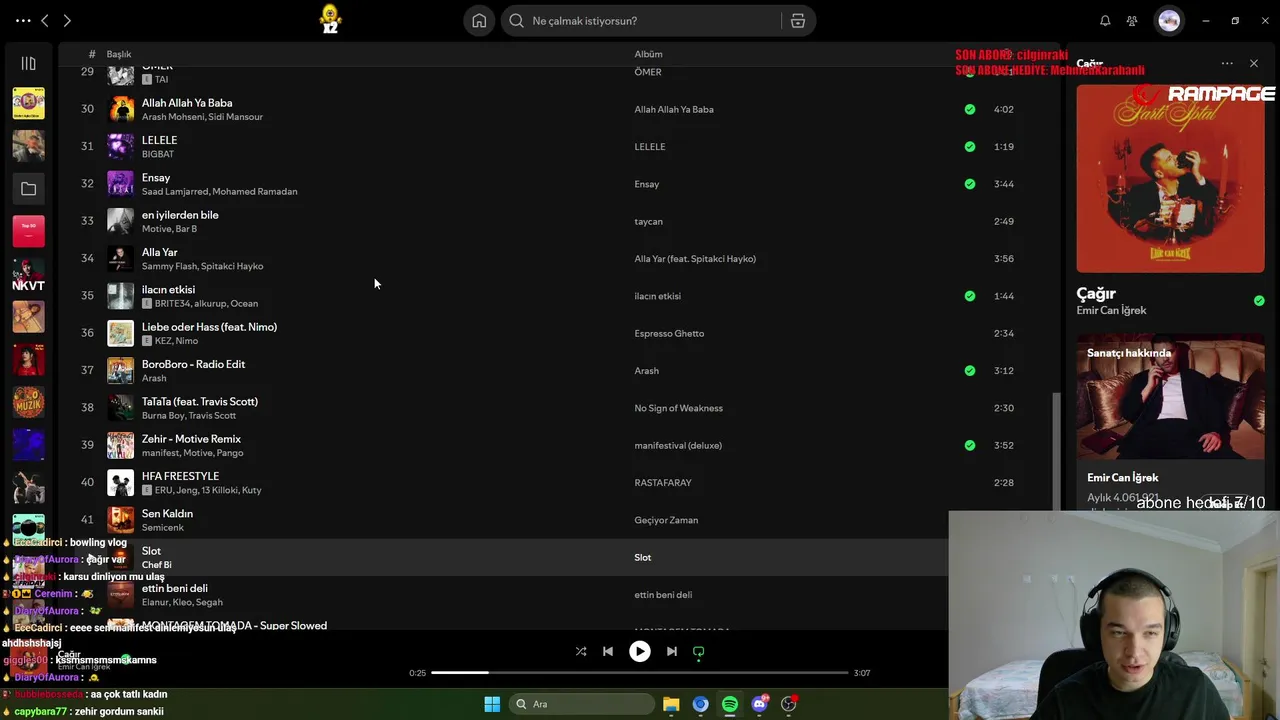Open album link 'Espresso Ghetto'
1280x720 pixels.
669,334
